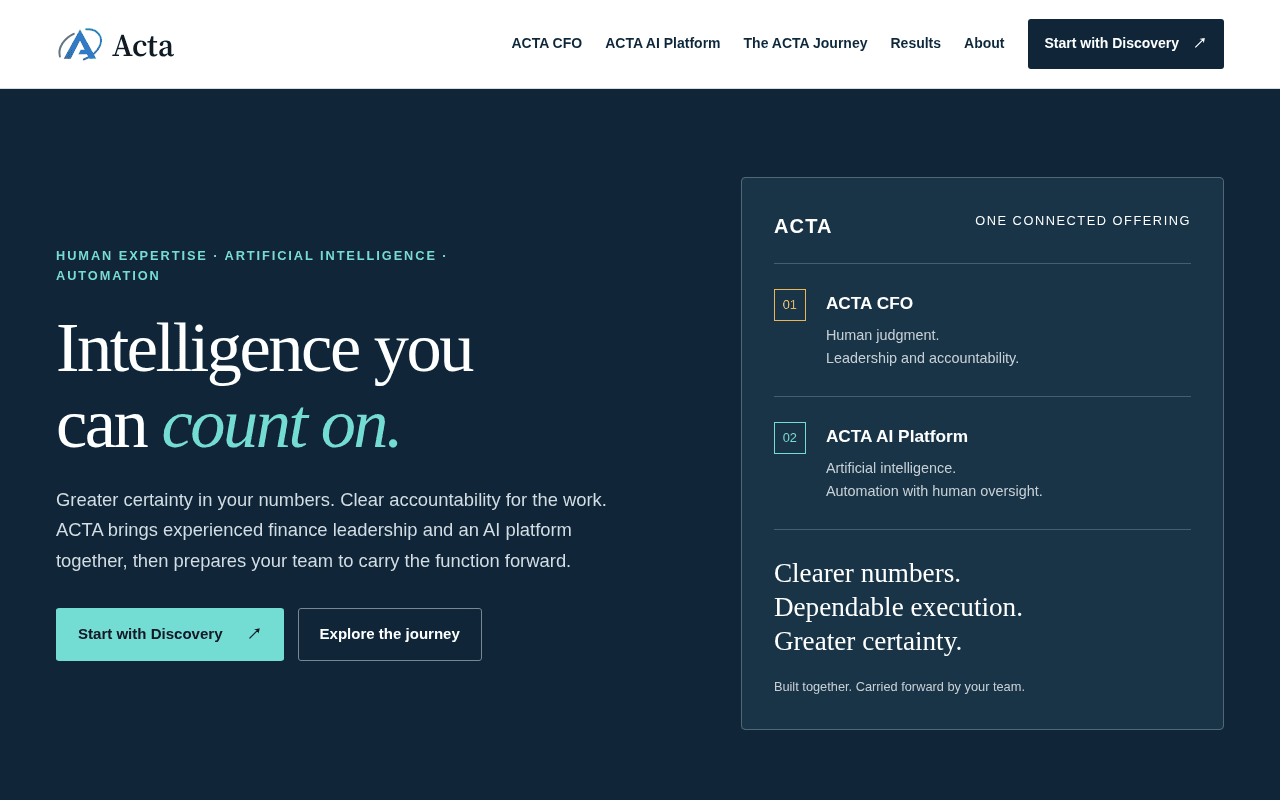The height and width of the screenshot is (800, 1280).
Task: Click the Acta logo icon
Action: (x=80, y=44)
